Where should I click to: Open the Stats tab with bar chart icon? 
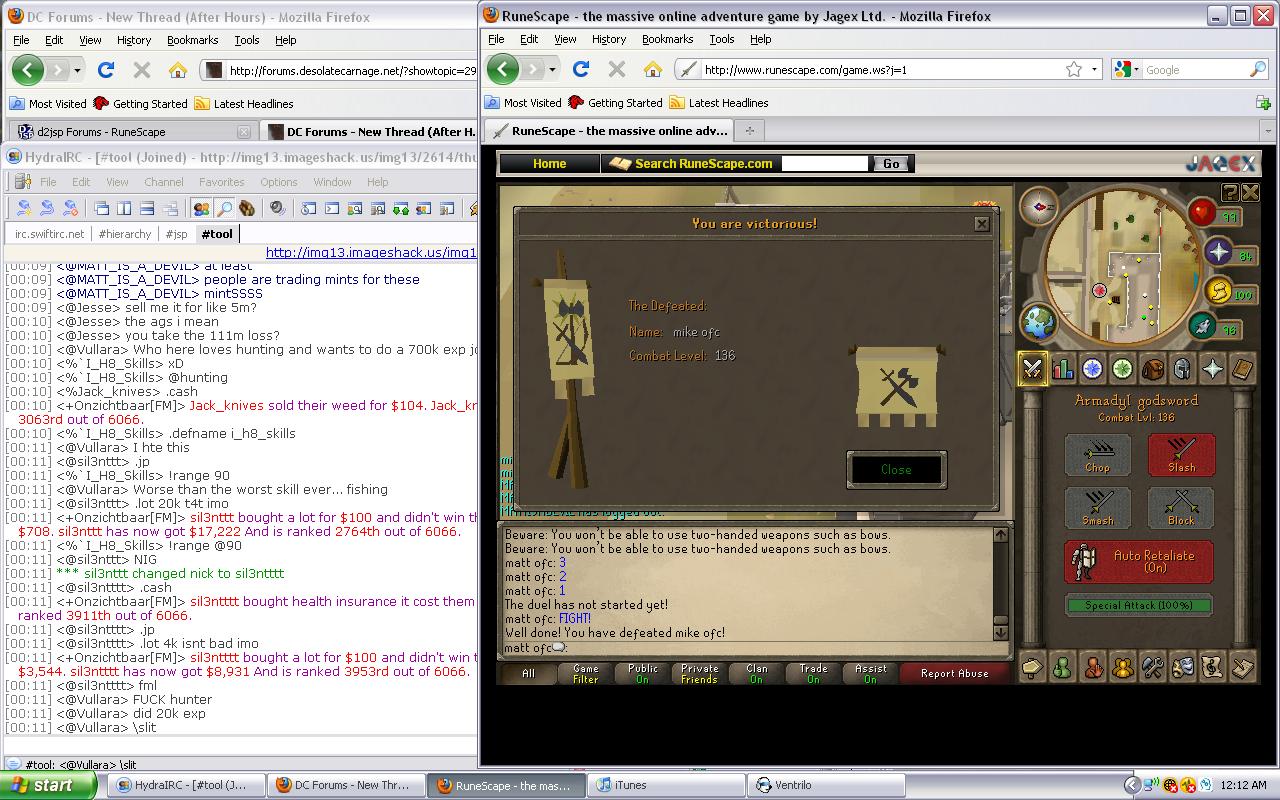1062,369
